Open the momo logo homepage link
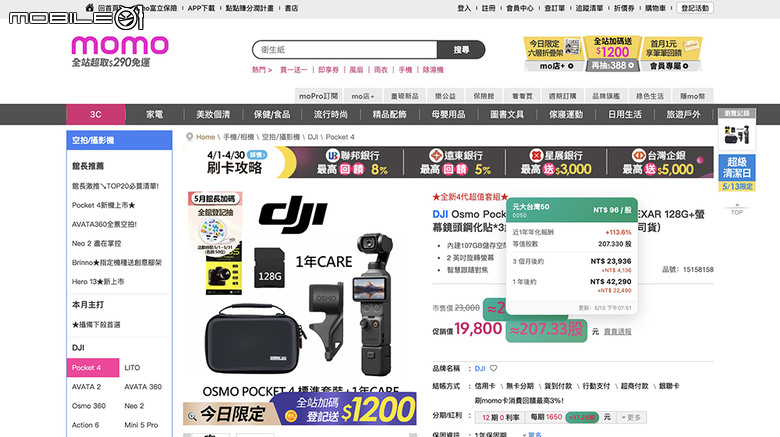The image size is (780, 437). click(120, 45)
